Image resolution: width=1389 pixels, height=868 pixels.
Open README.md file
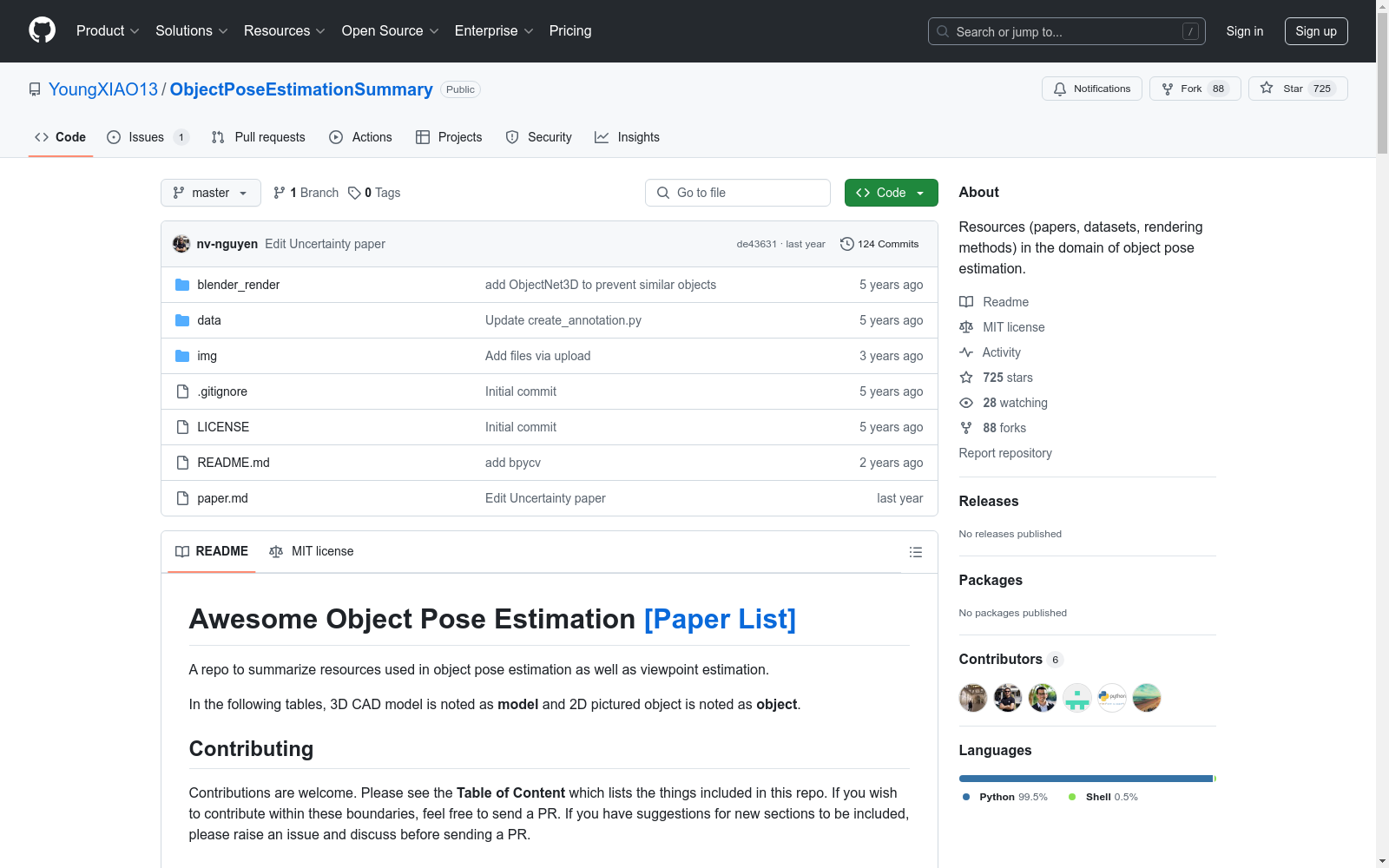234,463
